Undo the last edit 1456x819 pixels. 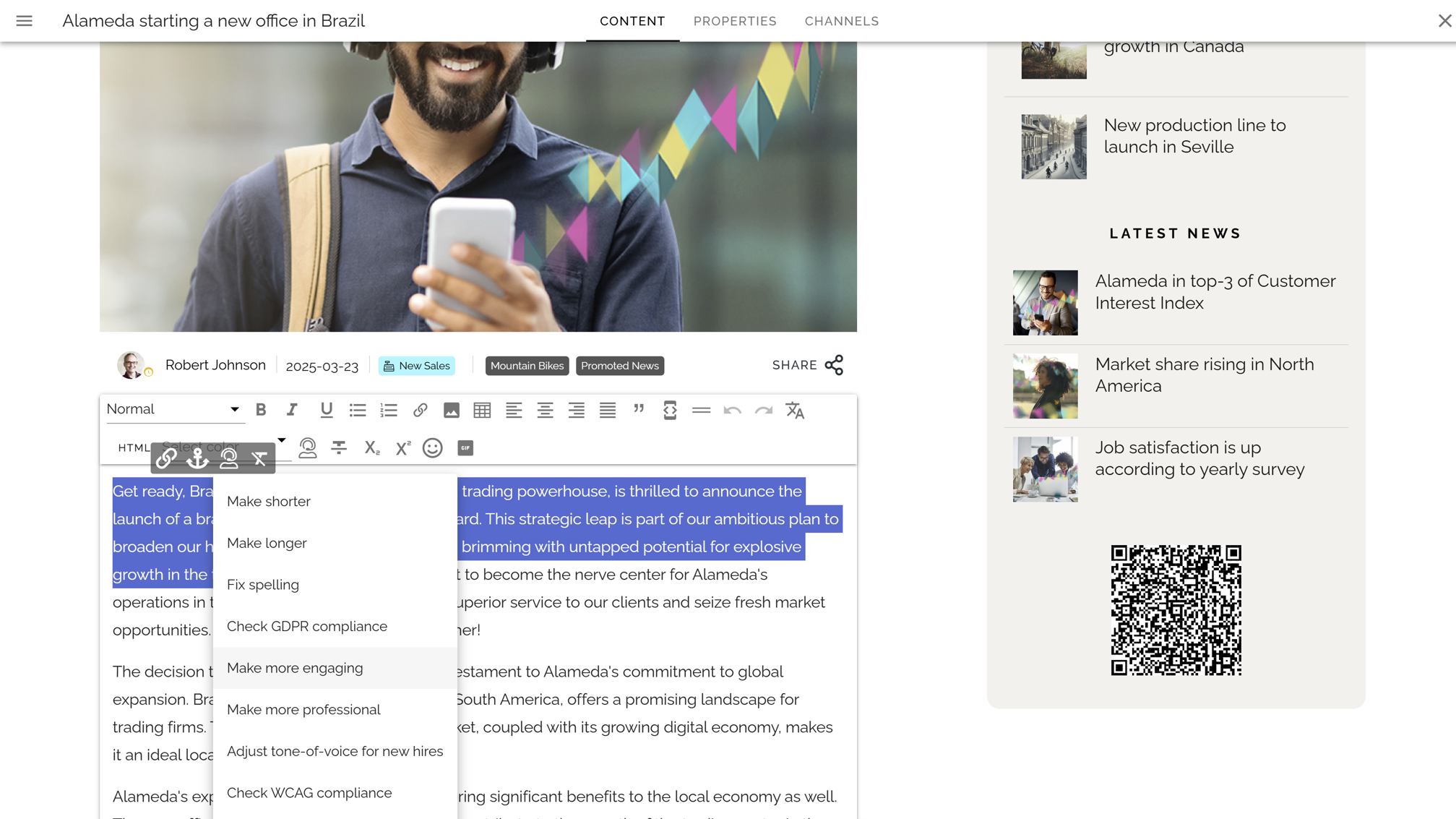732,410
